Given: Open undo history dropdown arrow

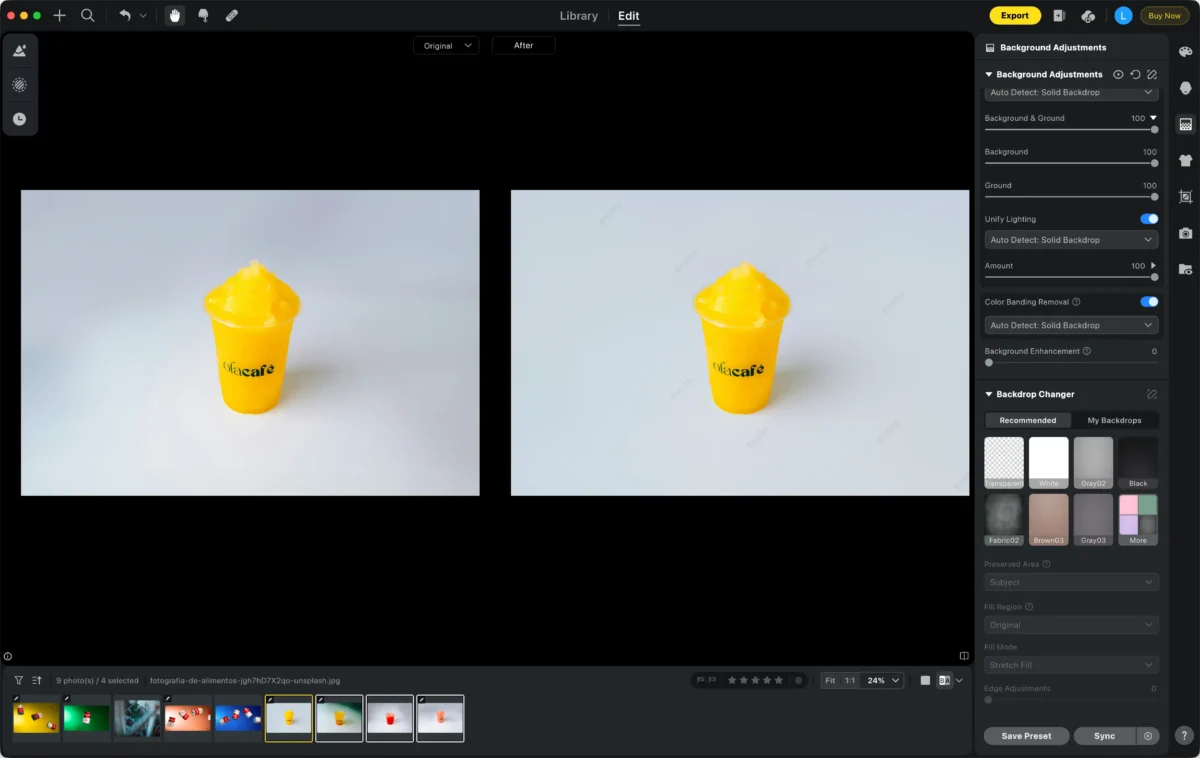Looking at the screenshot, I should tap(143, 15).
